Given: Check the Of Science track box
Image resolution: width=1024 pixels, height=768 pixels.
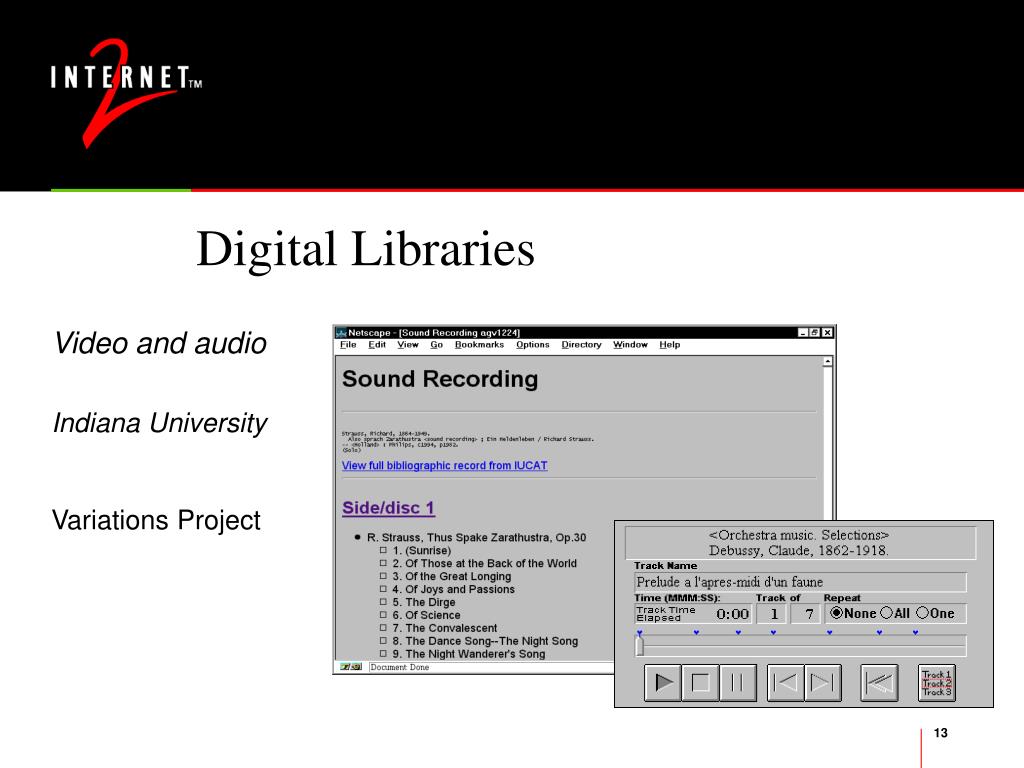Looking at the screenshot, I should click(x=383, y=615).
